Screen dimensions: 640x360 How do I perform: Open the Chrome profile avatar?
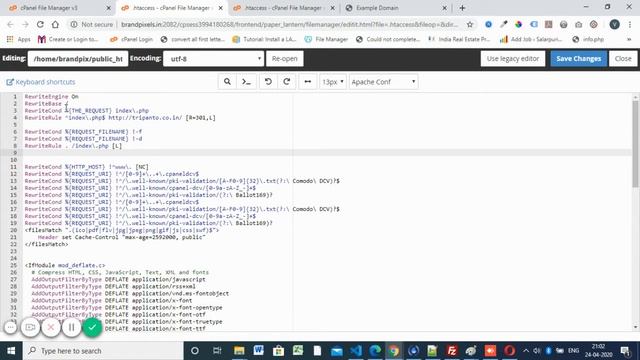click(x=614, y=24)
